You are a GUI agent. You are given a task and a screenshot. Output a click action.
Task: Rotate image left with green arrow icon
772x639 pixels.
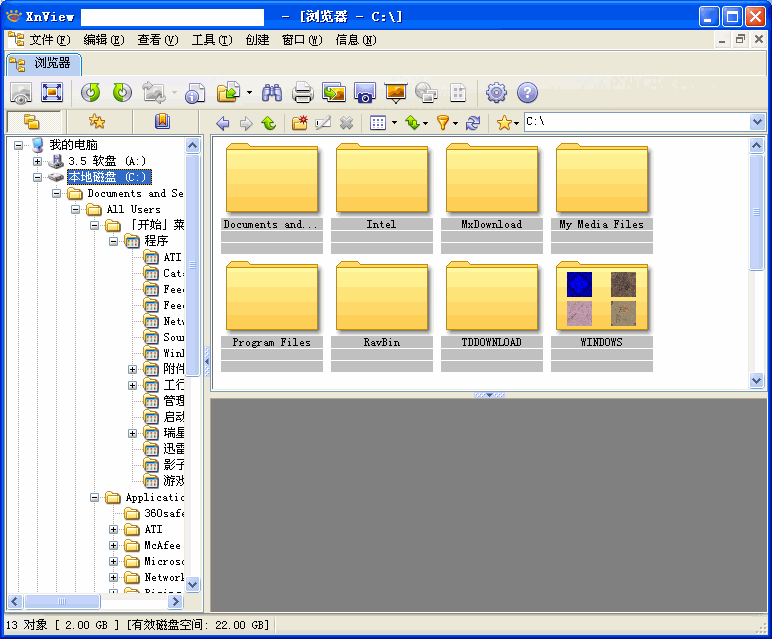[x=91, y=93]
